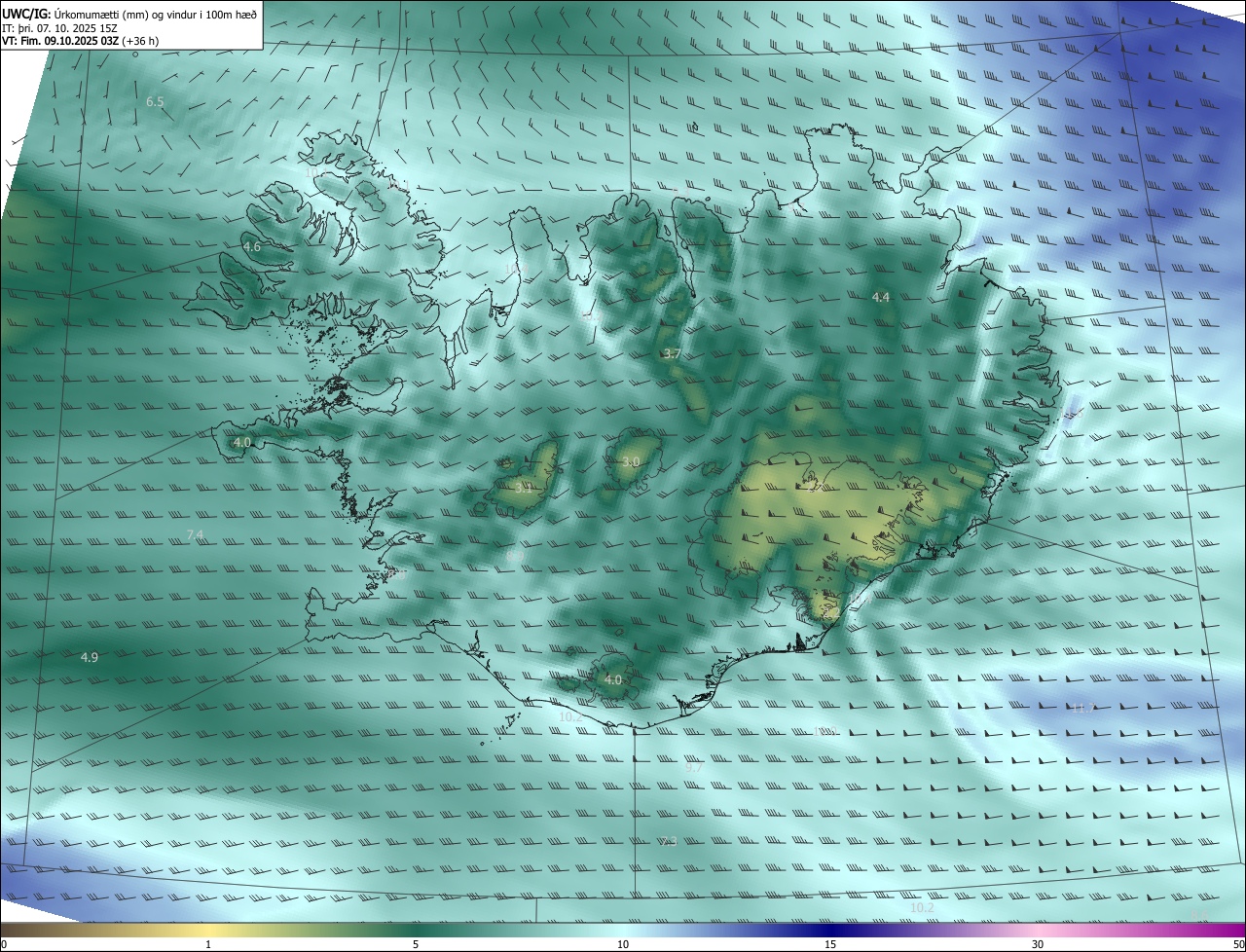Image resolution: width=1246 pixels, height=952 pixels.
Task: Click the '1' tick on the color scale
Action: tap(208, 944)
